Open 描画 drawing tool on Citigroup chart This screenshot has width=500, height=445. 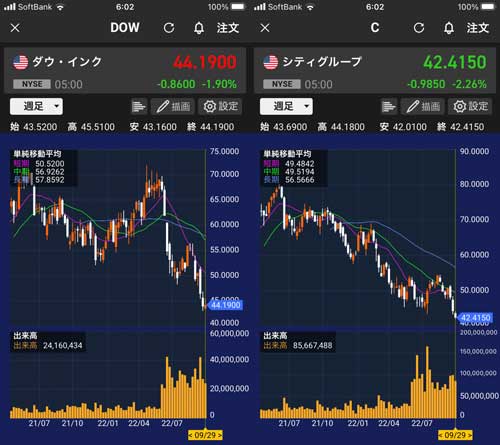pyautogui.click(x=423, y=107)
